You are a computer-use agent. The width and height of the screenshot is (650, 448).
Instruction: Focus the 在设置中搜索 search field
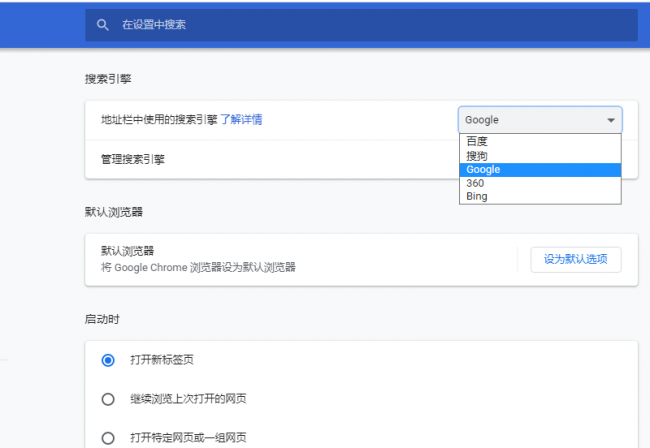tap(361, 25)
